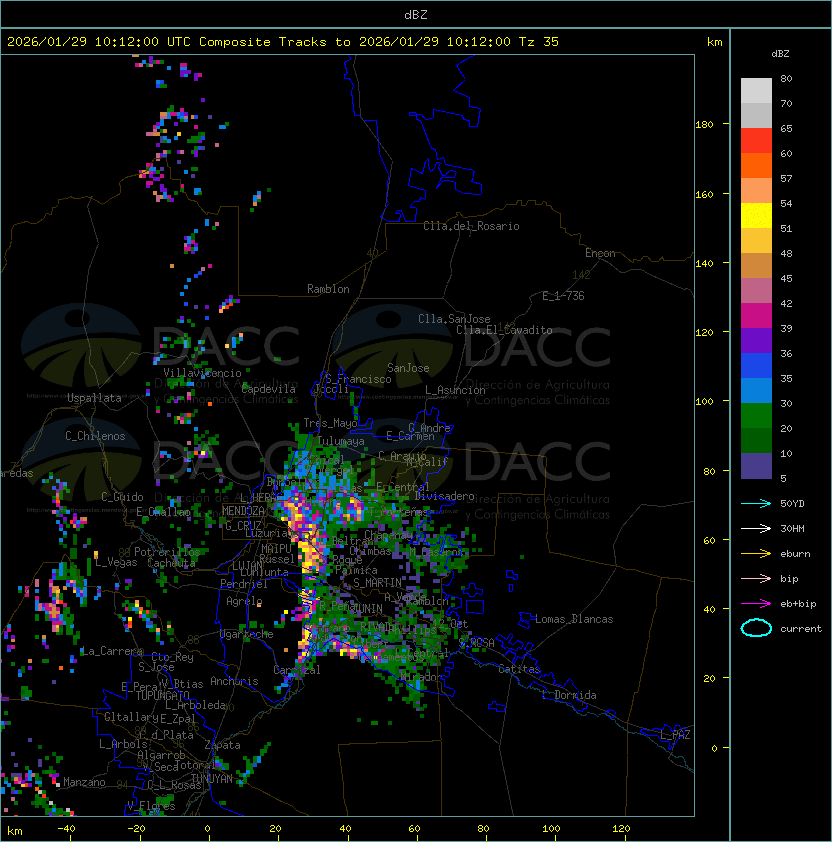Select the light blue 35–30 dBZ swatch
This screenshot has width=832, height=842.
[756, 391]
